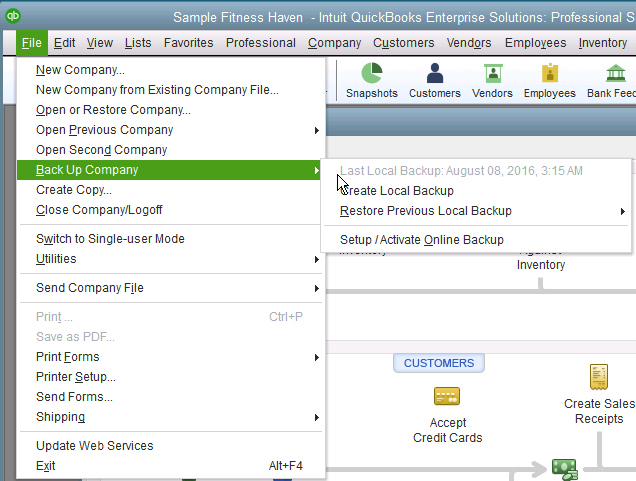Open the Lists menu
The height and width of the screenshot is (481, 636).
click(x=138, y=43)
